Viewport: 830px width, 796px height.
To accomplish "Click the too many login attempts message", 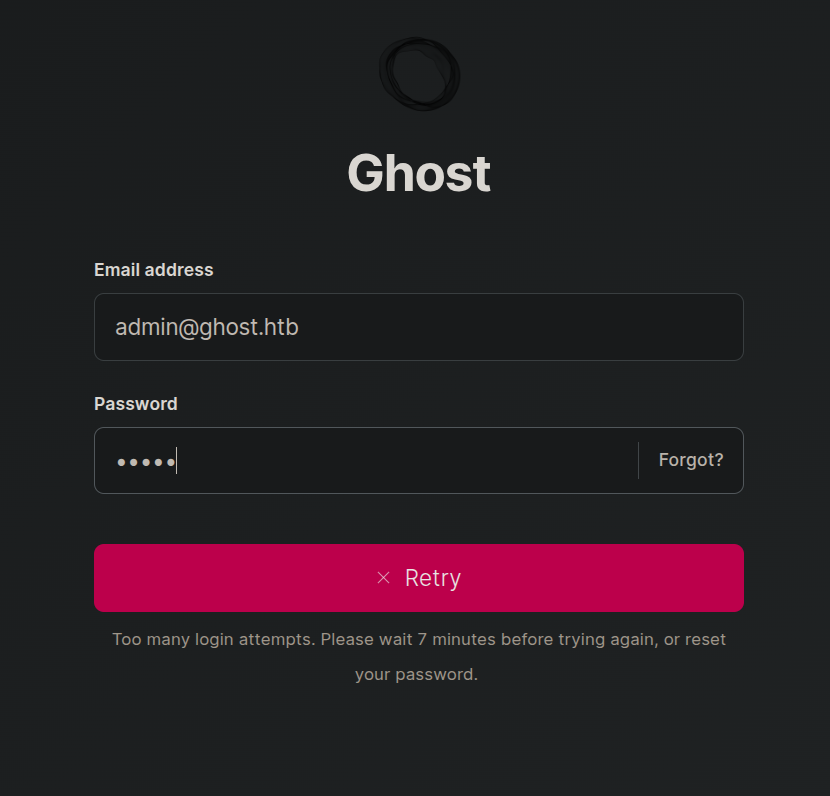I will 419,657.
